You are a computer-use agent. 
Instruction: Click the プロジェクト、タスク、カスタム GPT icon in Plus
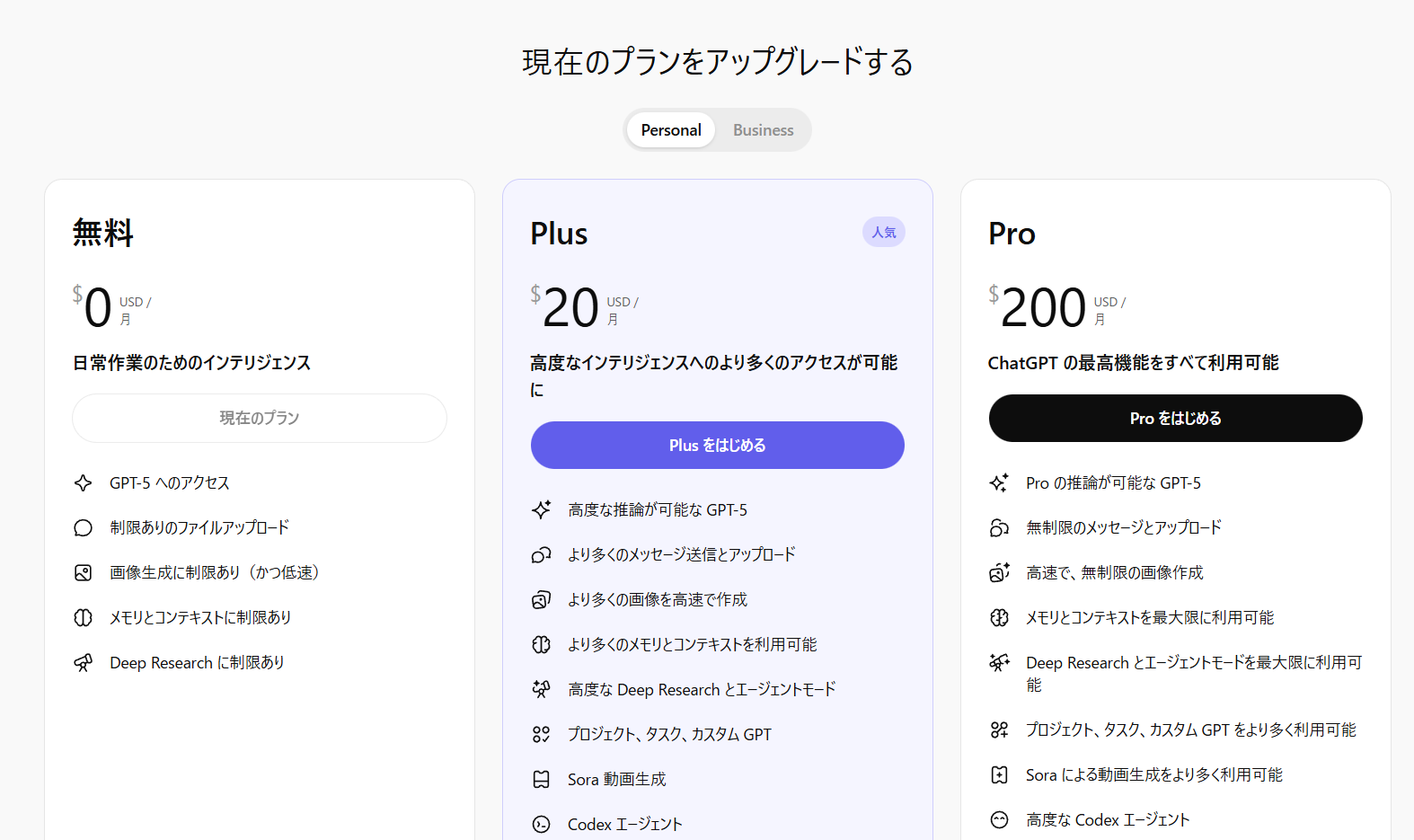click(541, 735)
